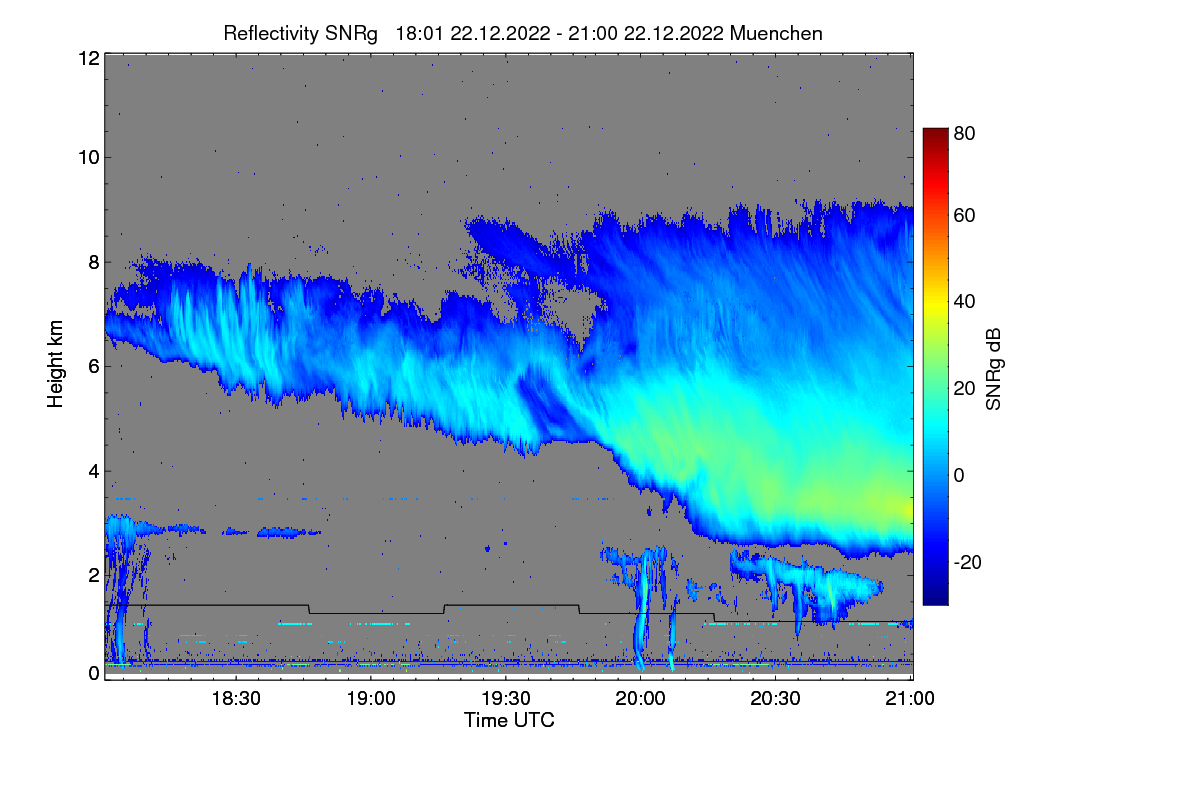Click the time axis tick '20:30'
1200x800 pixels.
pyautogui.click(x=776, y=698)
